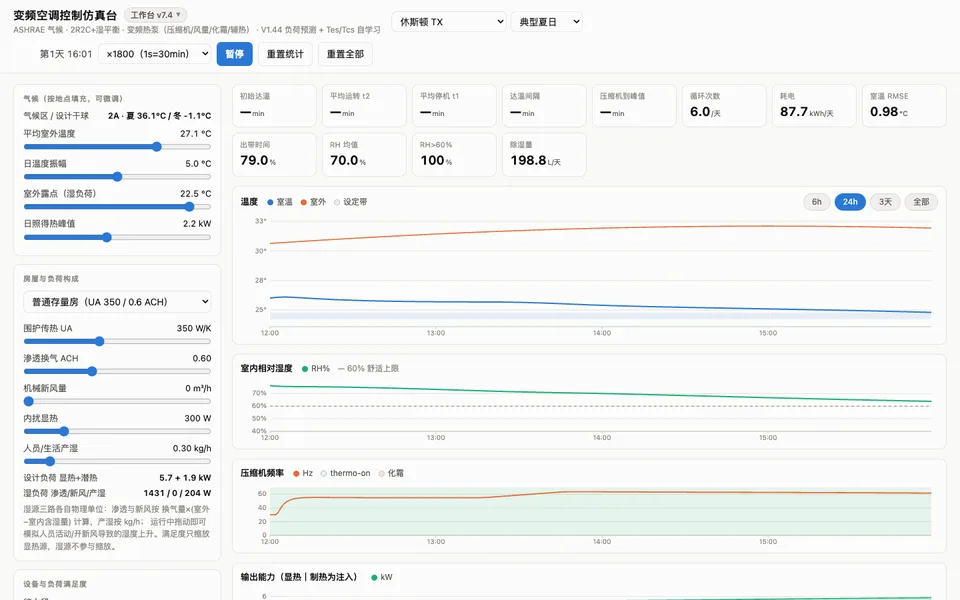Toggle kW legend in 输出能力 chart
Viewport: 960px width, 600px height.
click(x=381, y=577)
